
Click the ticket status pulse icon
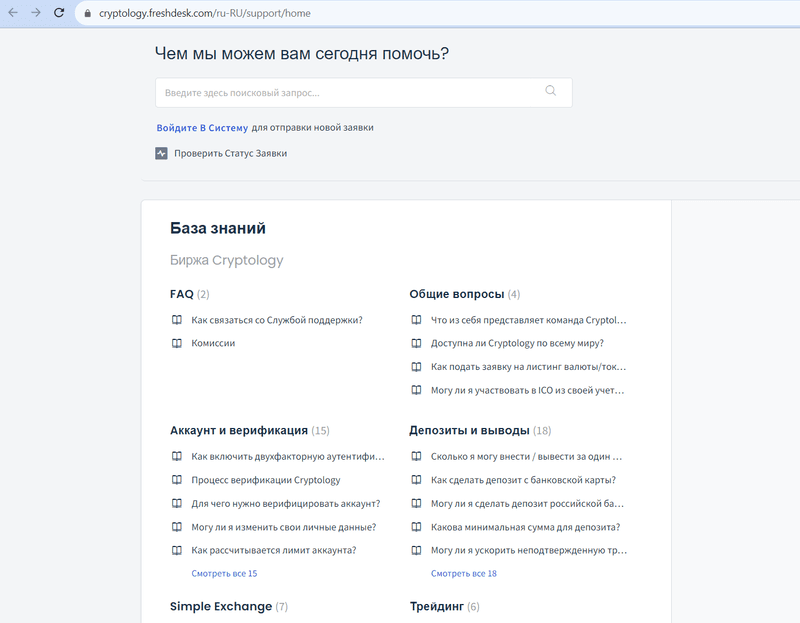point(161,153)
